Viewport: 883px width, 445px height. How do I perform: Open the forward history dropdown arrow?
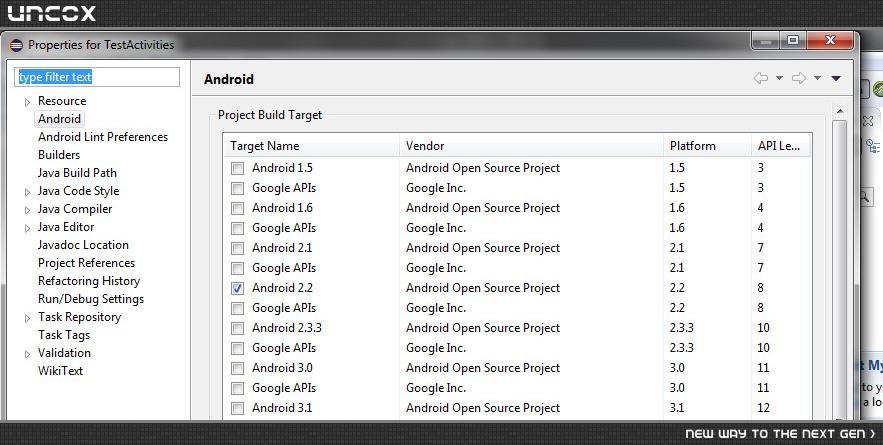point(817,78)
